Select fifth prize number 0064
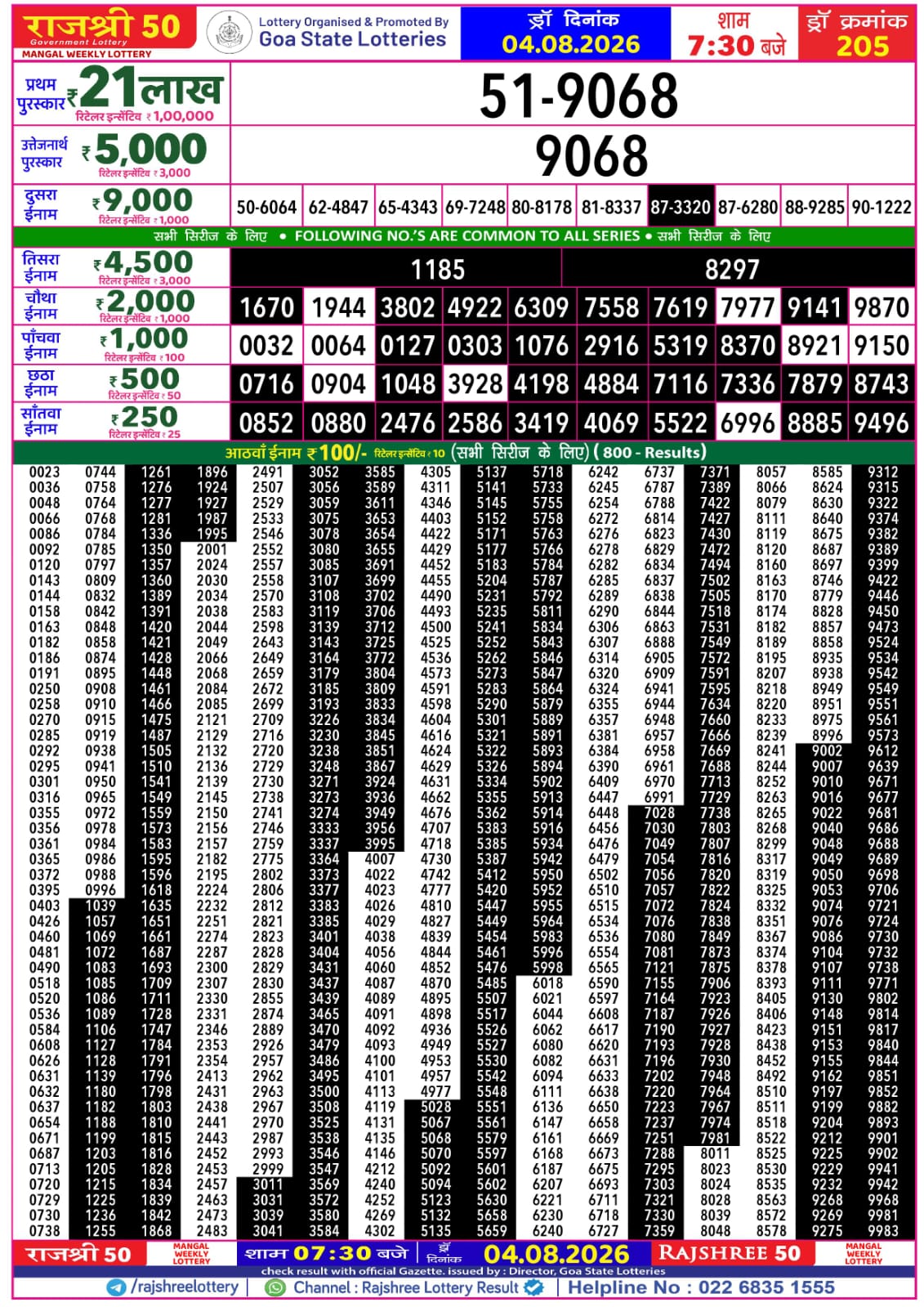Screen dimensions: 924x1307 tap(338, 346)
